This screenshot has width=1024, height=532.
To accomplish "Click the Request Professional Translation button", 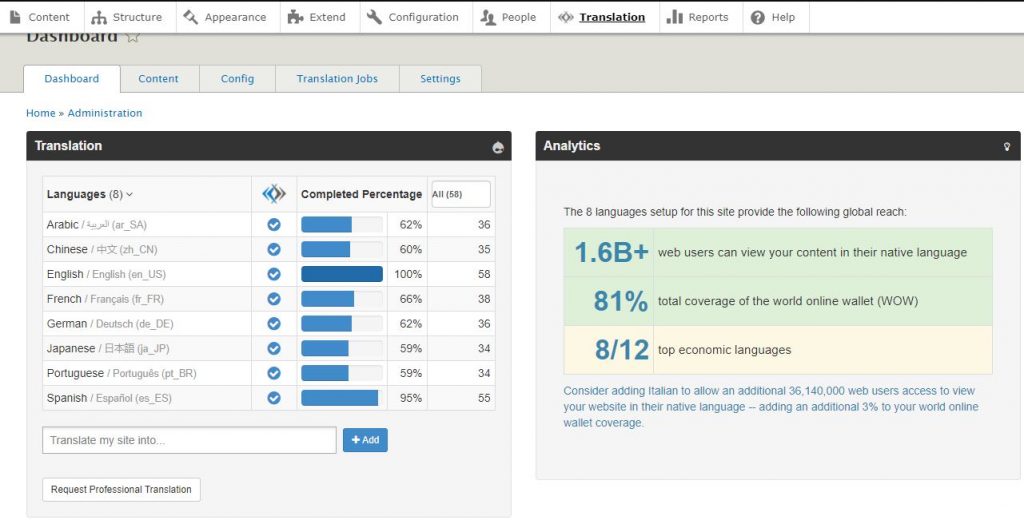I will tap(121, 490).
